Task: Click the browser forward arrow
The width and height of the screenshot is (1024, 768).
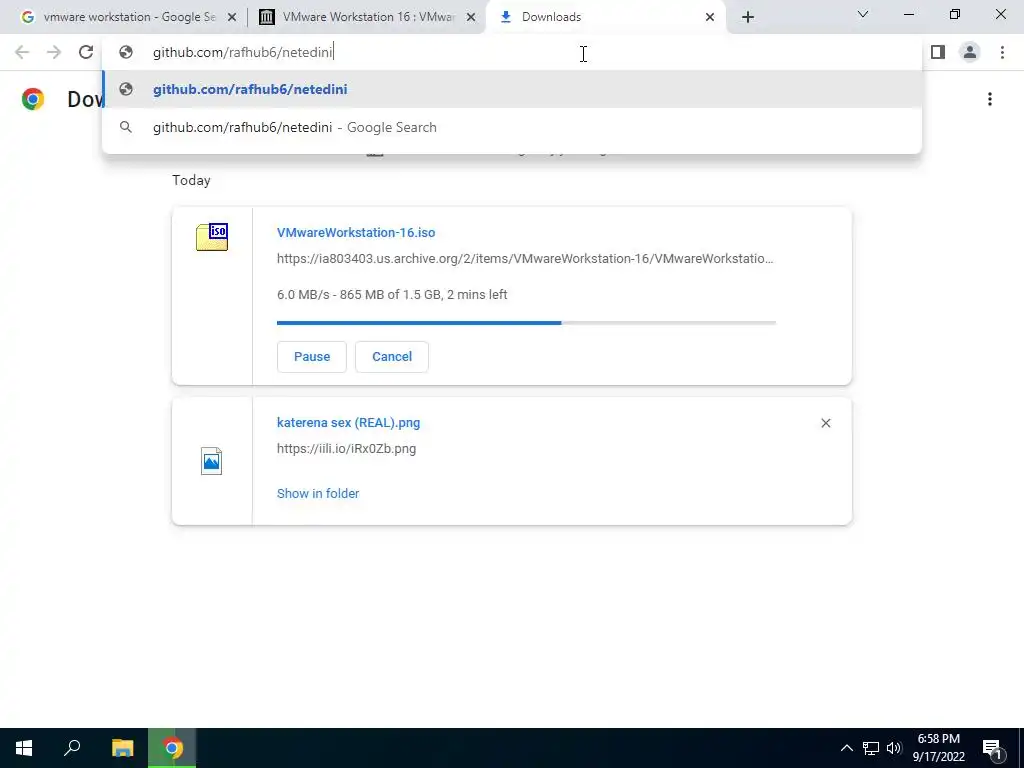Action: [54, 52]
